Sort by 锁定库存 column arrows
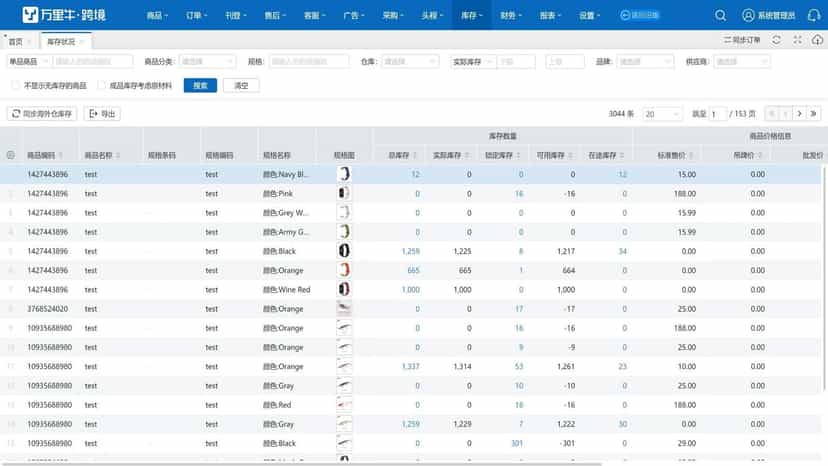This screenshot has width=828, height=466. [519, 155]
